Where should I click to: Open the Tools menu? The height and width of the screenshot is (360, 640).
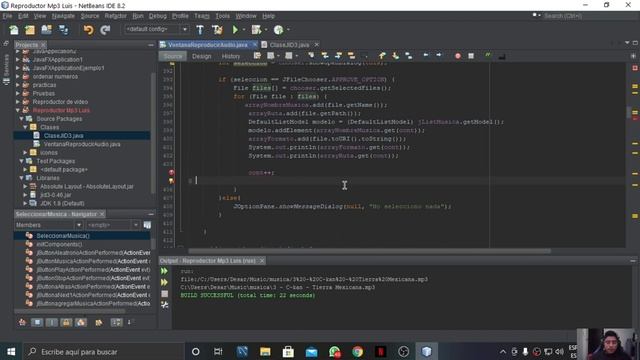[x=222, y=16]
